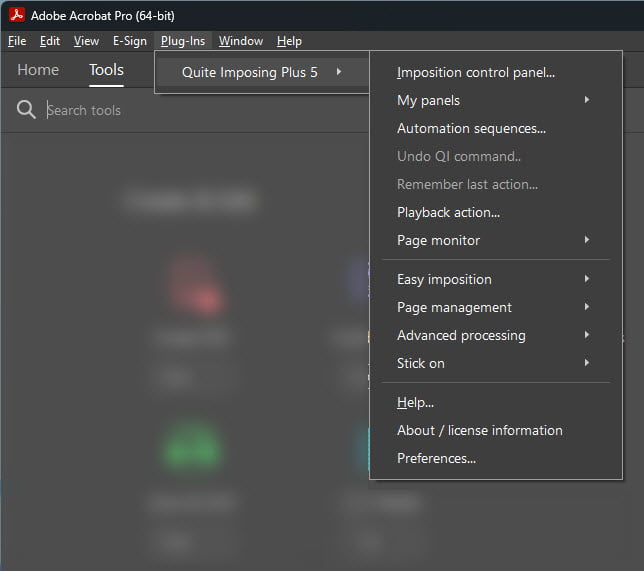The height and width of the screenshot is (571, 644).
Task: Open About / license information
Action: (496, 430)
